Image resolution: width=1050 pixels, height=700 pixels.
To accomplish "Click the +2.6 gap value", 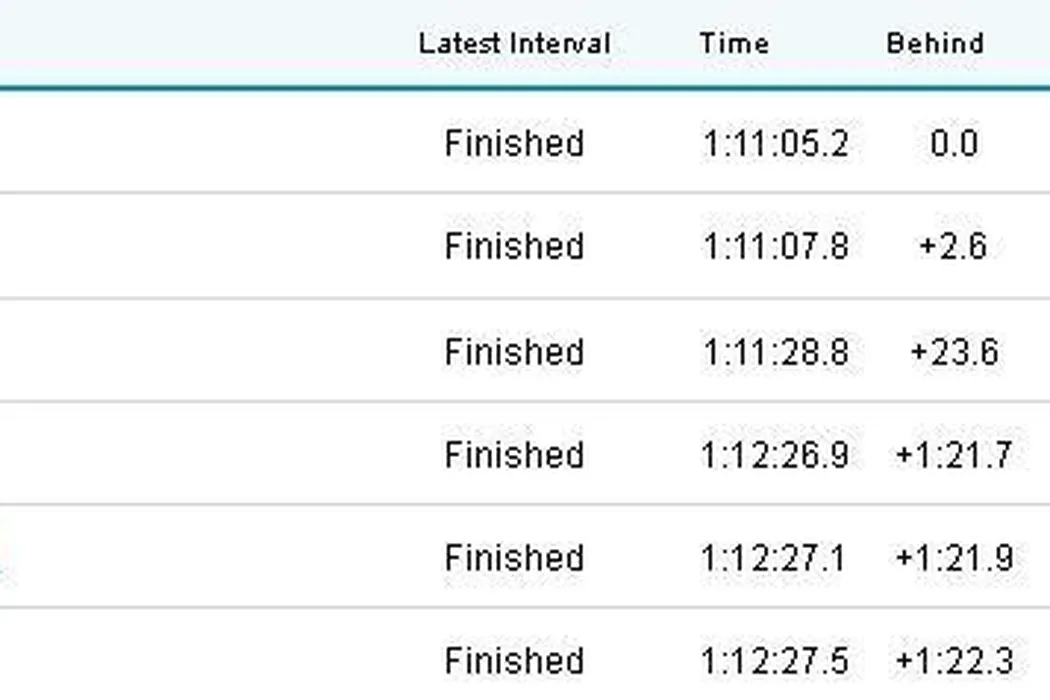I will [x=953, y=246].
